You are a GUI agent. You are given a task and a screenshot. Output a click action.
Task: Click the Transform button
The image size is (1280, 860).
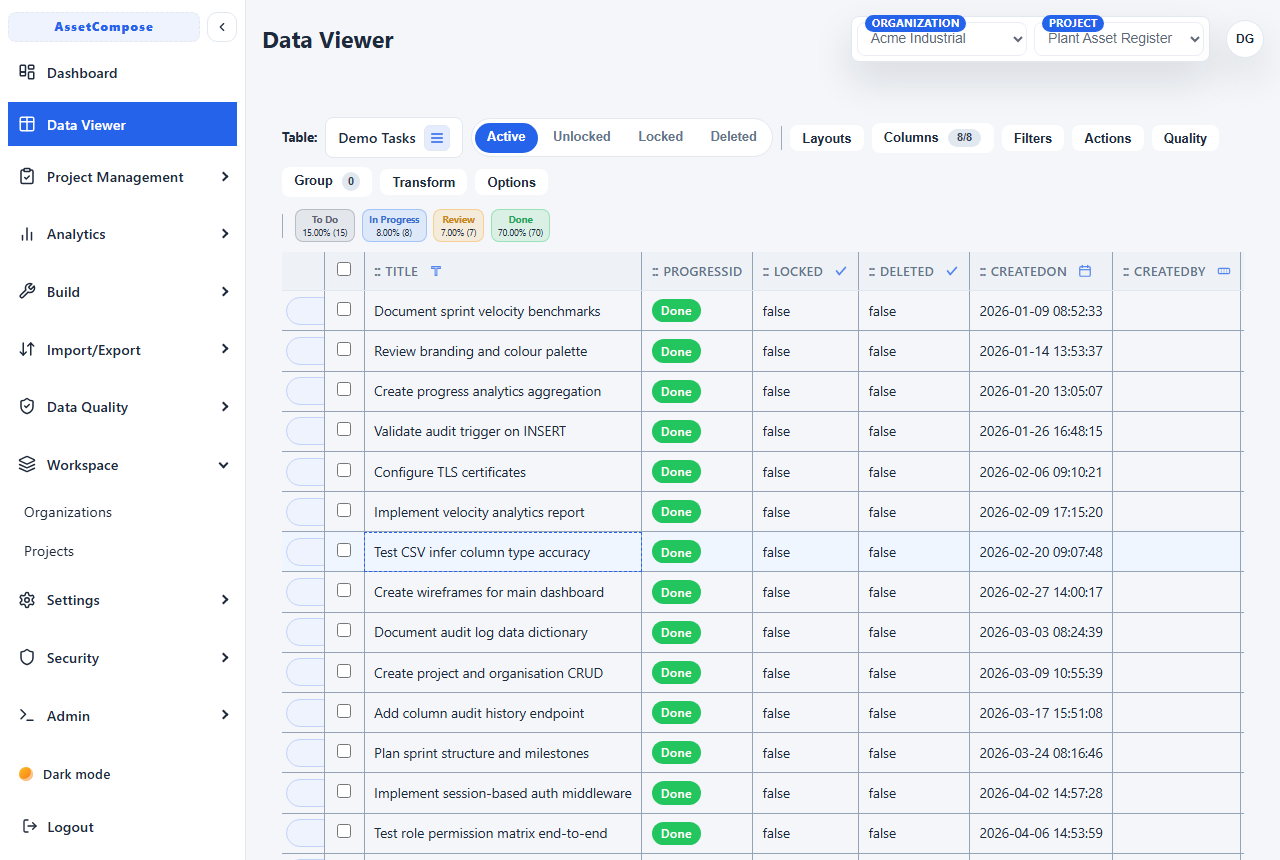click(x=424, y=182)
